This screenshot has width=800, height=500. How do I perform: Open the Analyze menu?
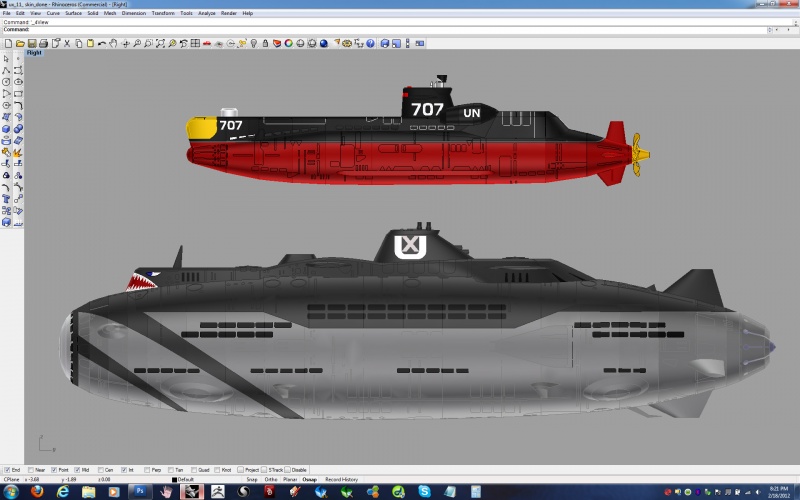pos(207,13)
